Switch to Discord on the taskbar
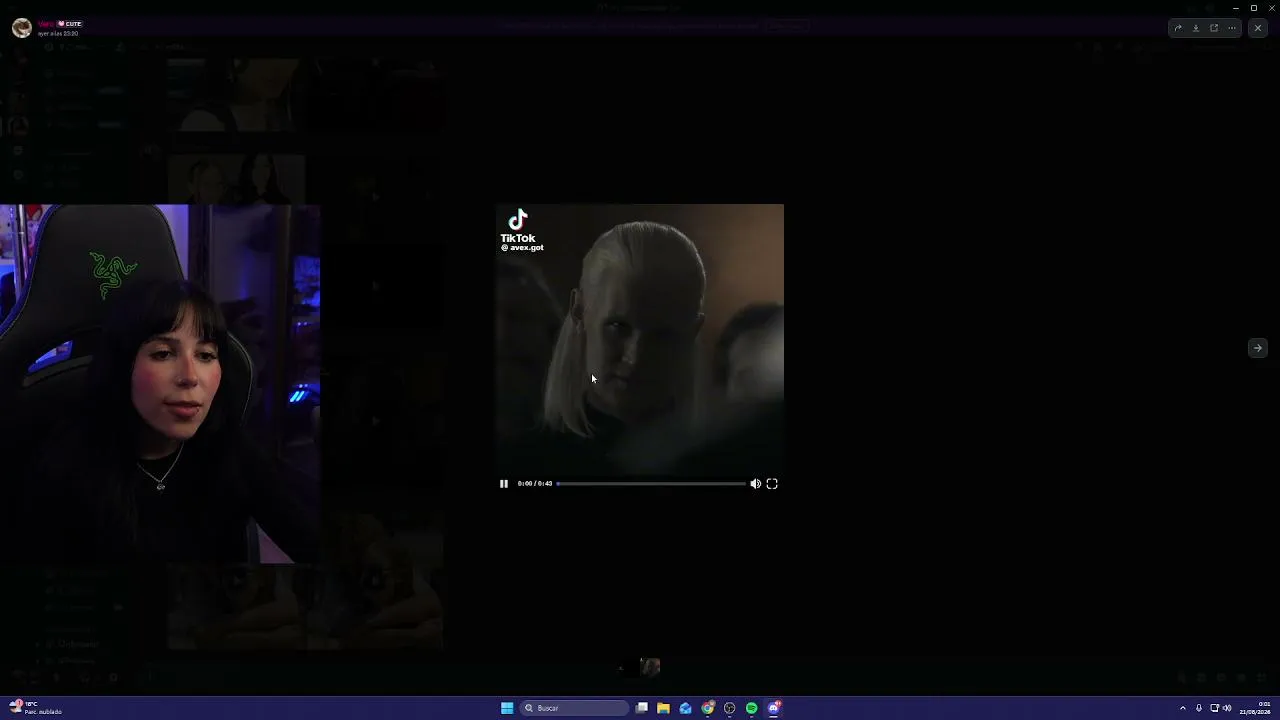 (x=774, y=708)
